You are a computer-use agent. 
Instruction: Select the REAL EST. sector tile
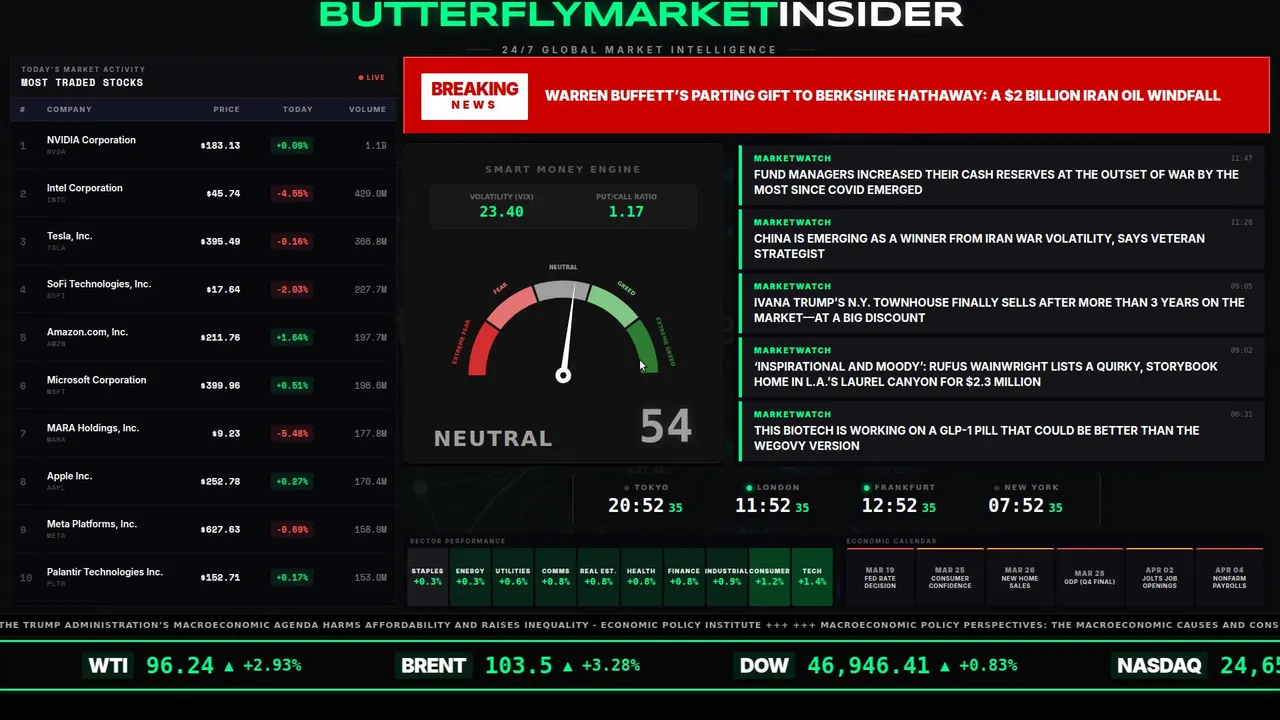[598, 577]
